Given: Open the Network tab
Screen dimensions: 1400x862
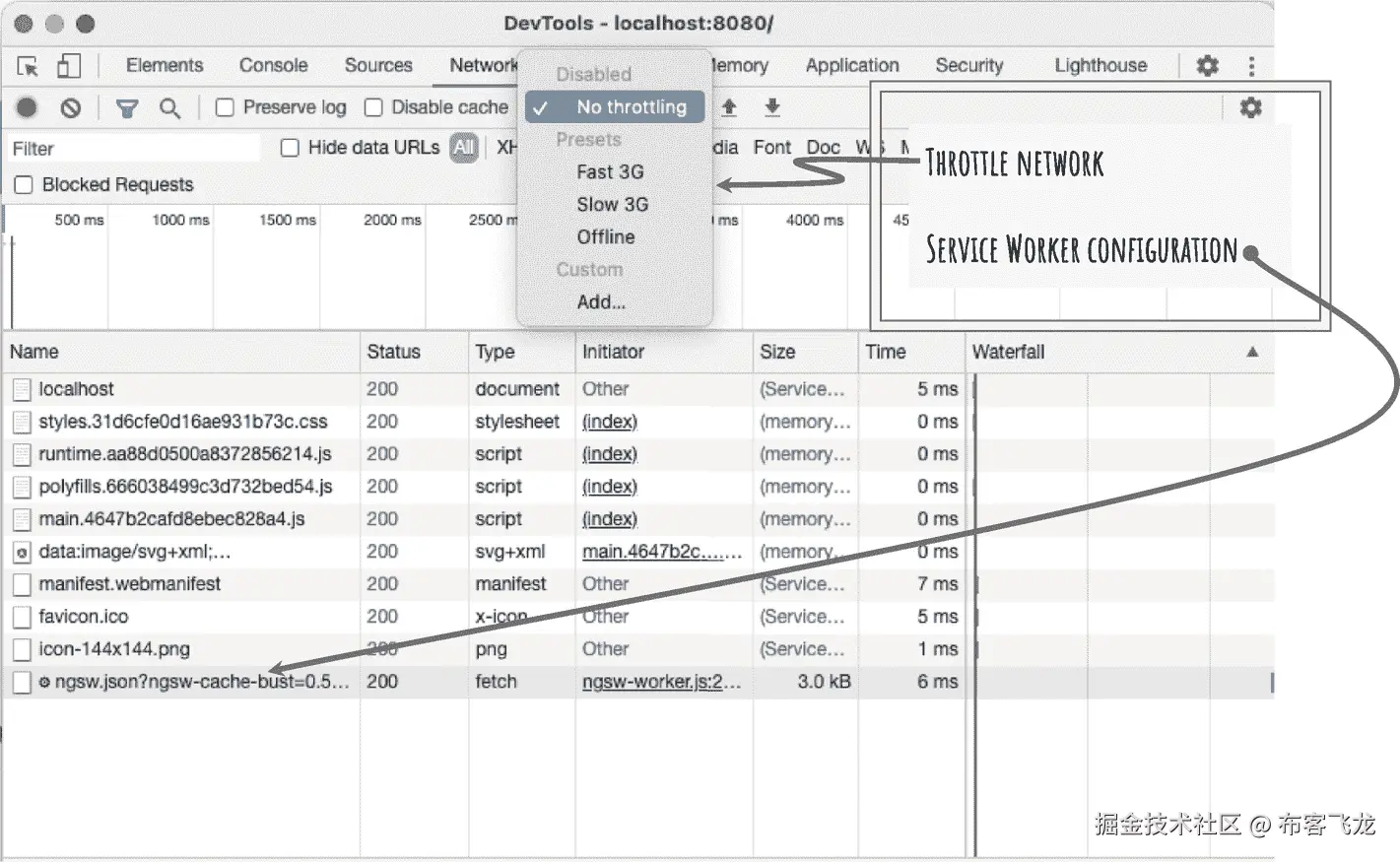Looking at the screenshot, I should tap(483, 66).
